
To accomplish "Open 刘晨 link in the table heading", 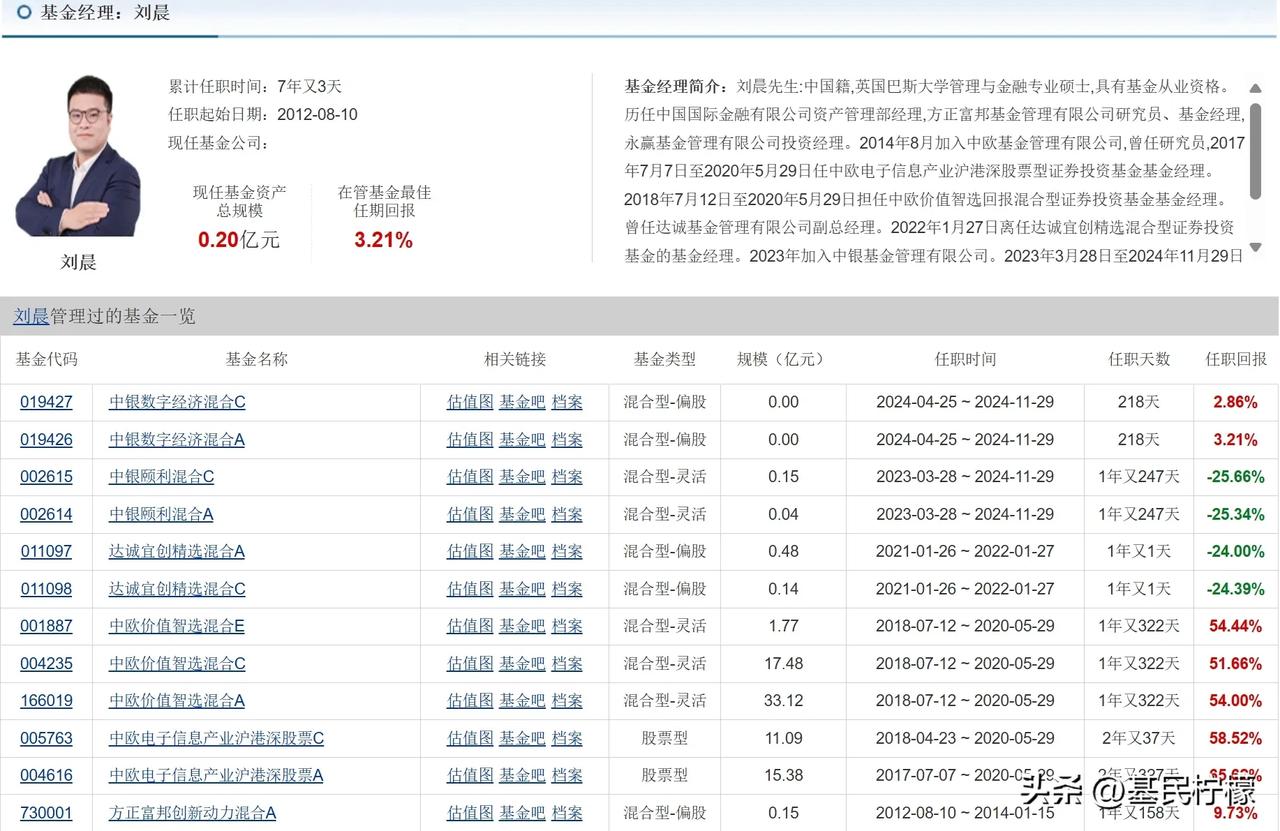I will pos(31,316).
